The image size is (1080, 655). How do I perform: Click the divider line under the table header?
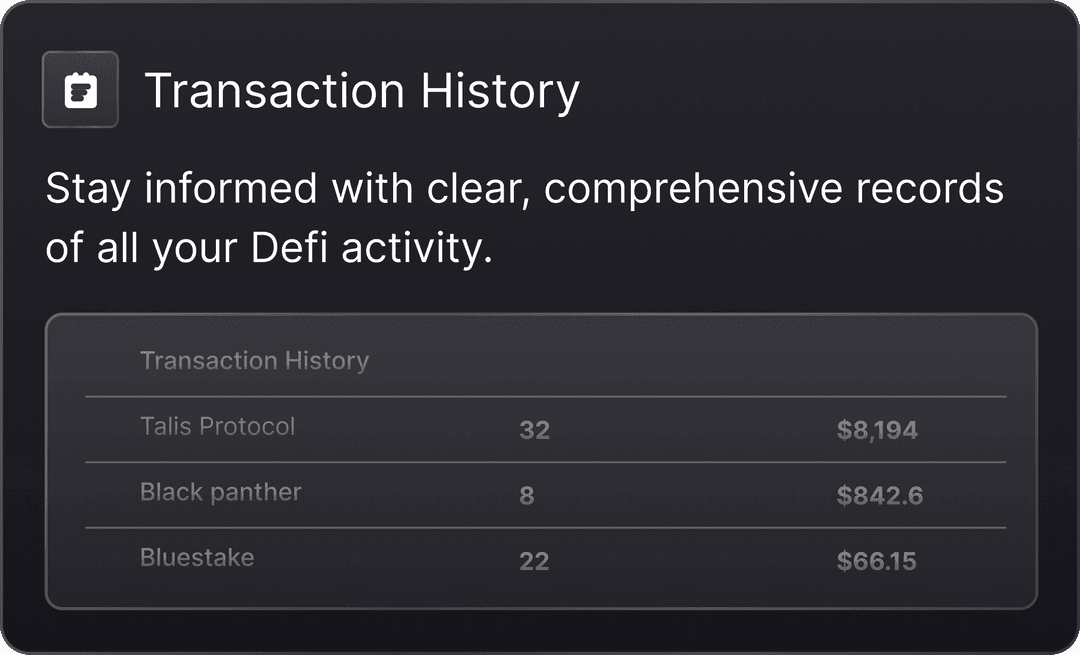(545, 397)
